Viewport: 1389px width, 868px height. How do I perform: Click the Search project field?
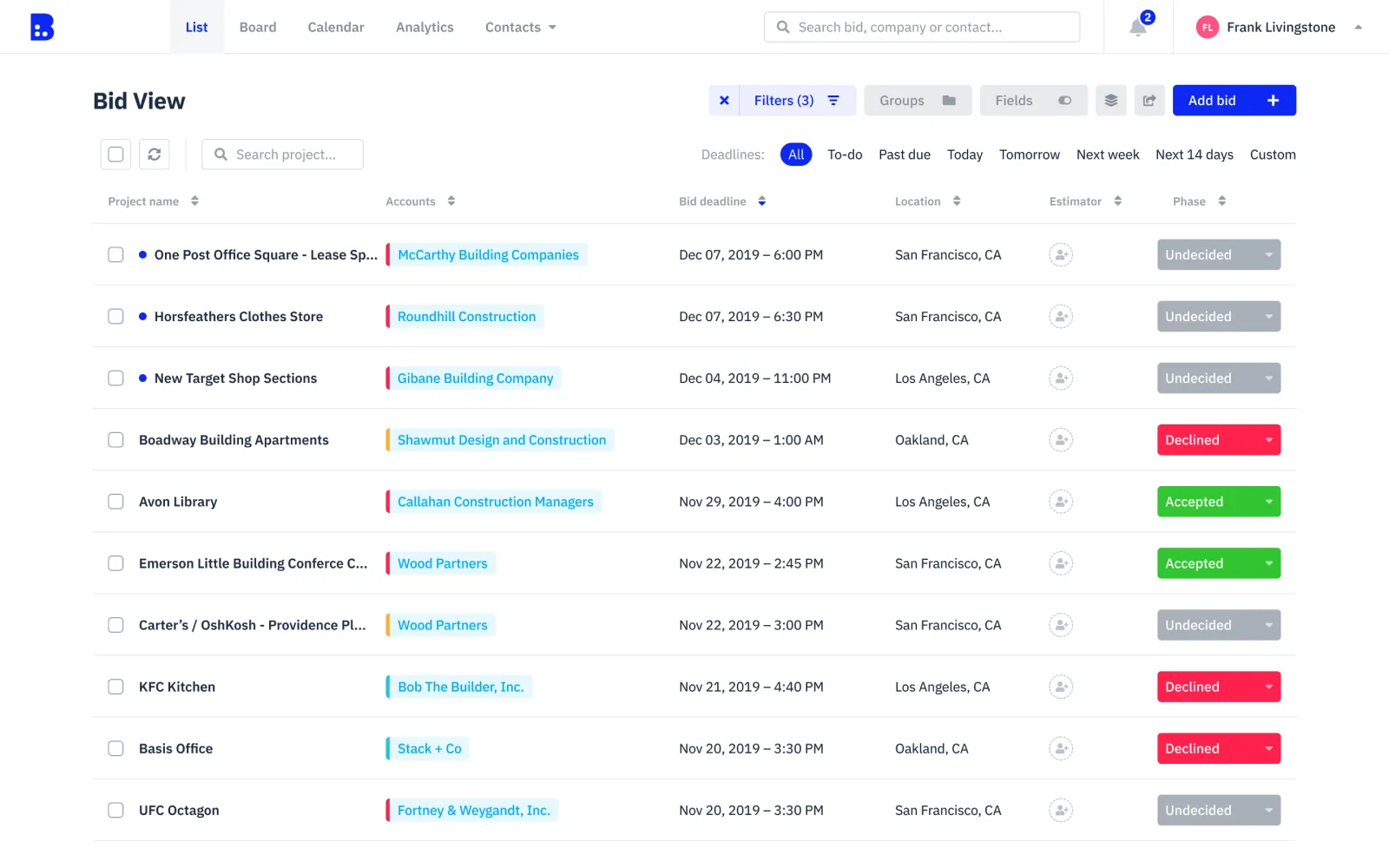[283, 155]
